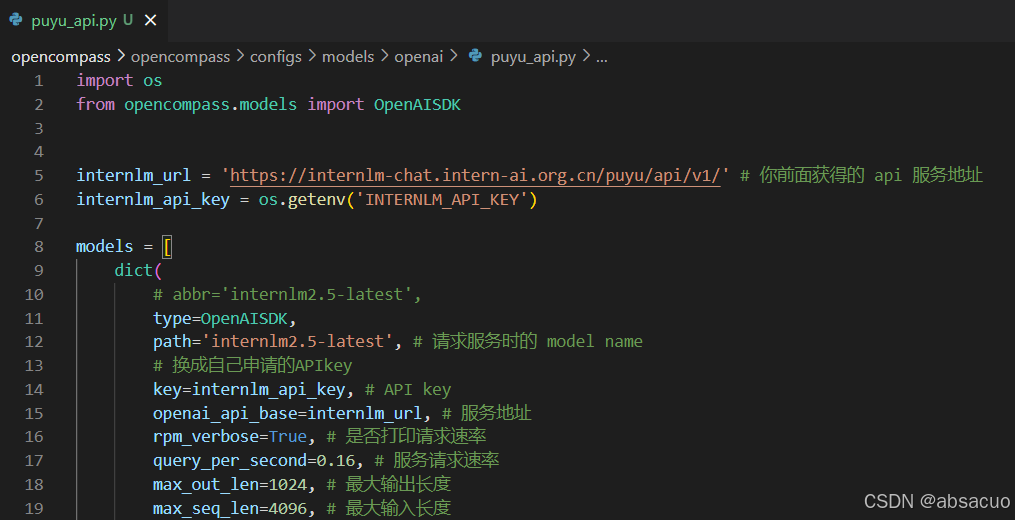Click the commented abbr line
This screenshot has height=520, width=1015.
point(287,294)
